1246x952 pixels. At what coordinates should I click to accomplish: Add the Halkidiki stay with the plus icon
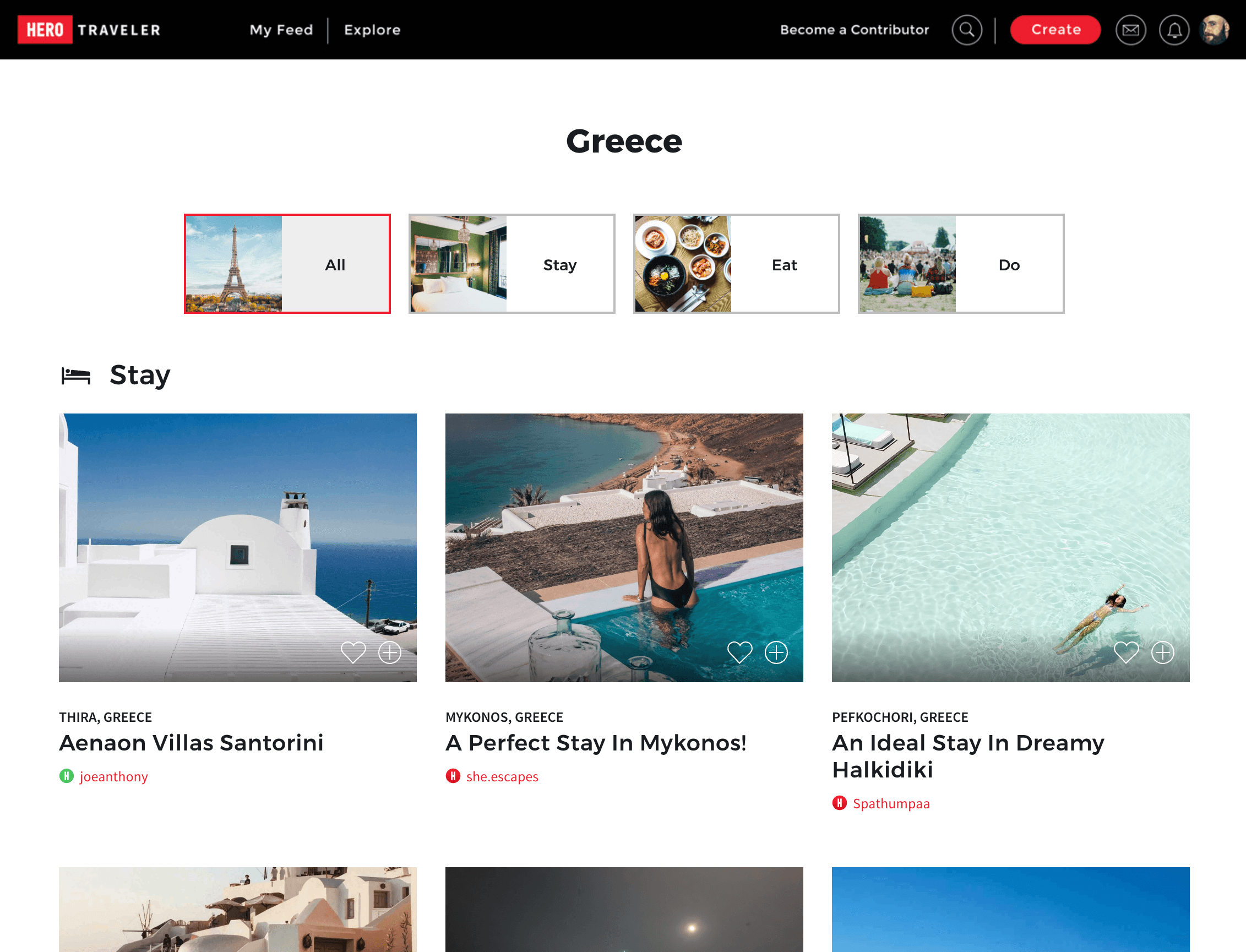[x=1163, y=652]
